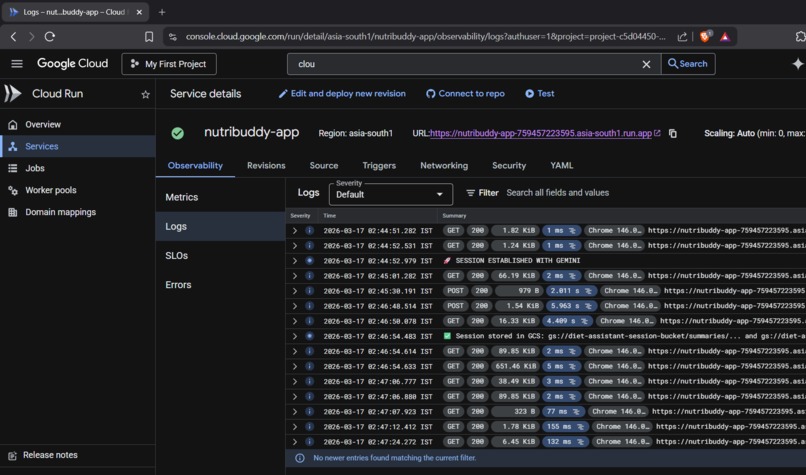
Task: Click the Google Cloud logo
Action: pos(72,63)
